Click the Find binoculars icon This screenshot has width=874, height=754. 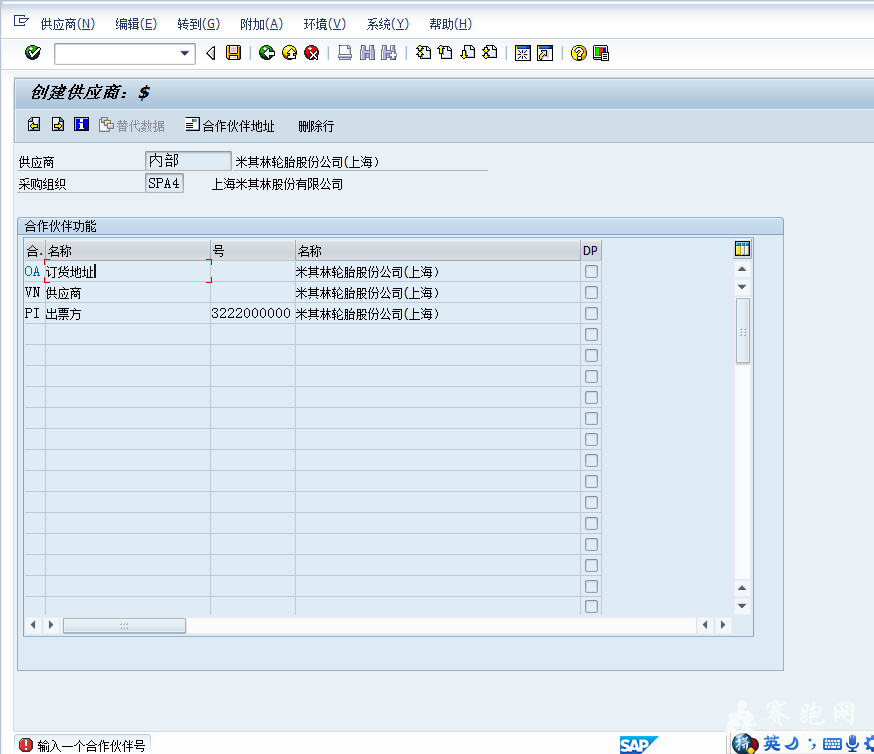(x=367, y=53)
